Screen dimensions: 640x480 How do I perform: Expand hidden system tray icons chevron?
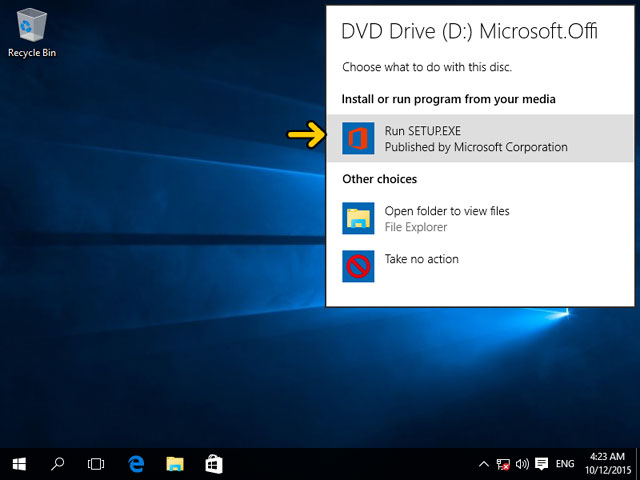pyautogui.click(x=484, y=464)
